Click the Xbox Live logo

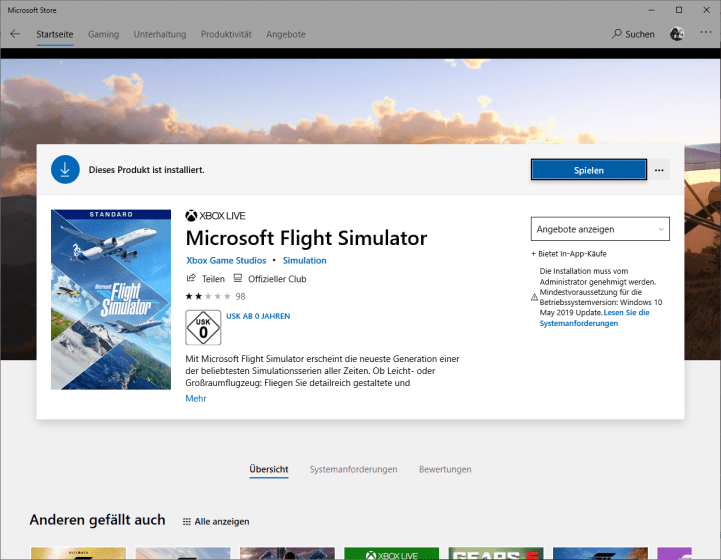pyautogui.click(x=215, y=216)
